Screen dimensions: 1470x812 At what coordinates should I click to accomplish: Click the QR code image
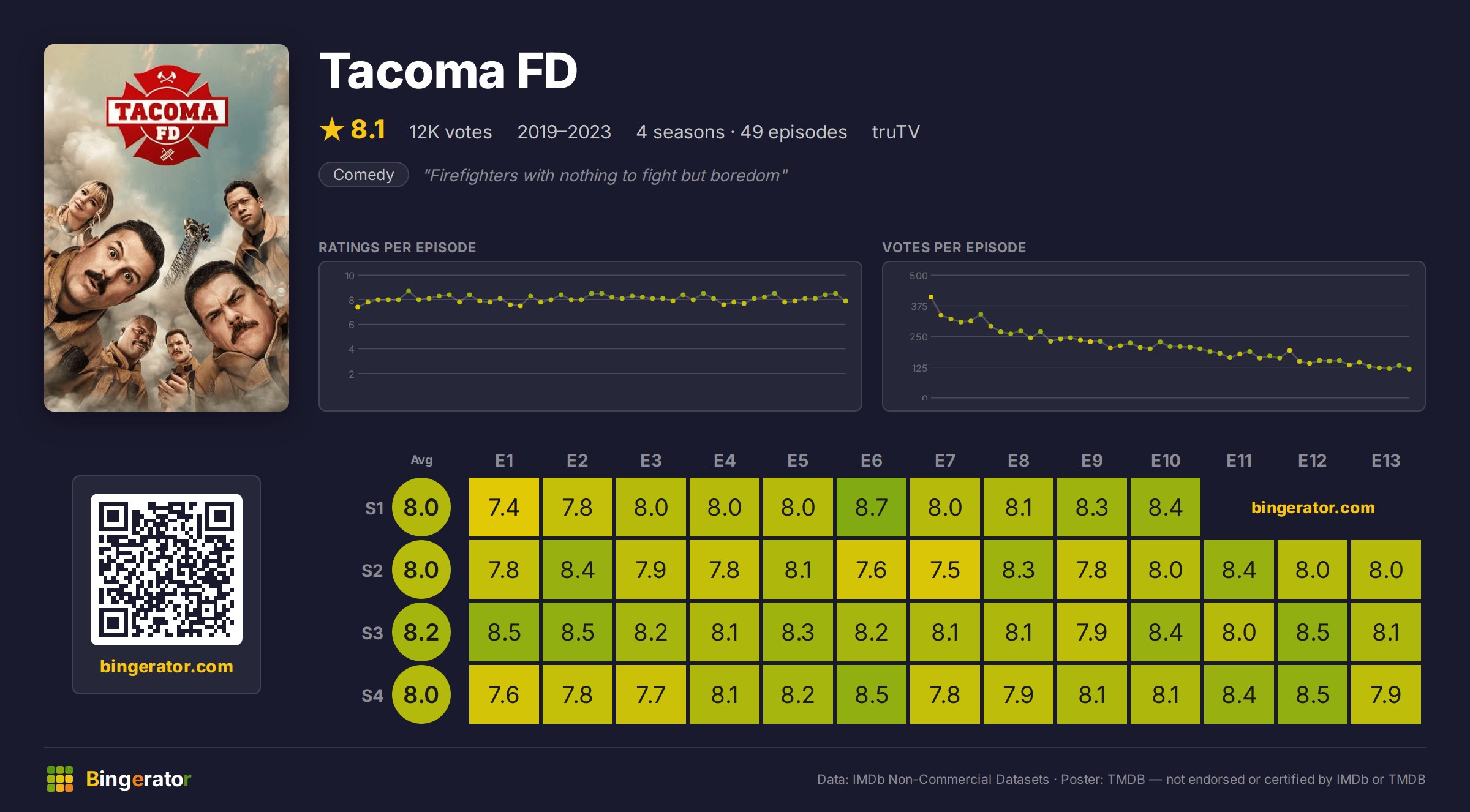[167, 570]
